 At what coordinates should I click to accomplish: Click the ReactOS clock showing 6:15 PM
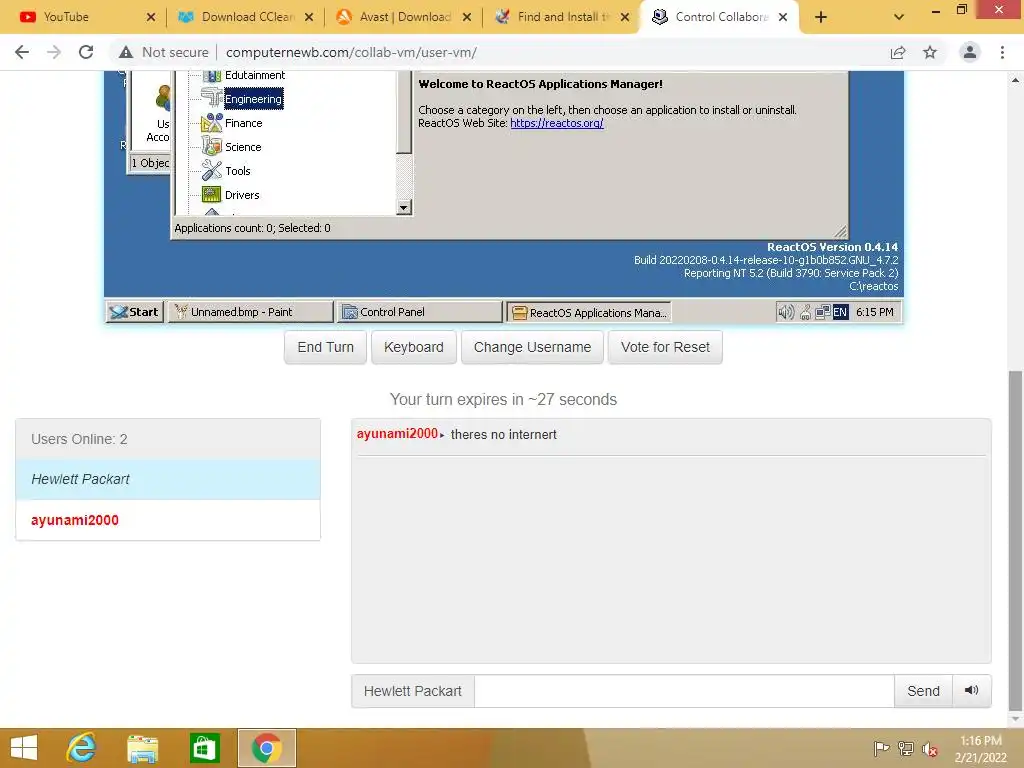(874, 312)
